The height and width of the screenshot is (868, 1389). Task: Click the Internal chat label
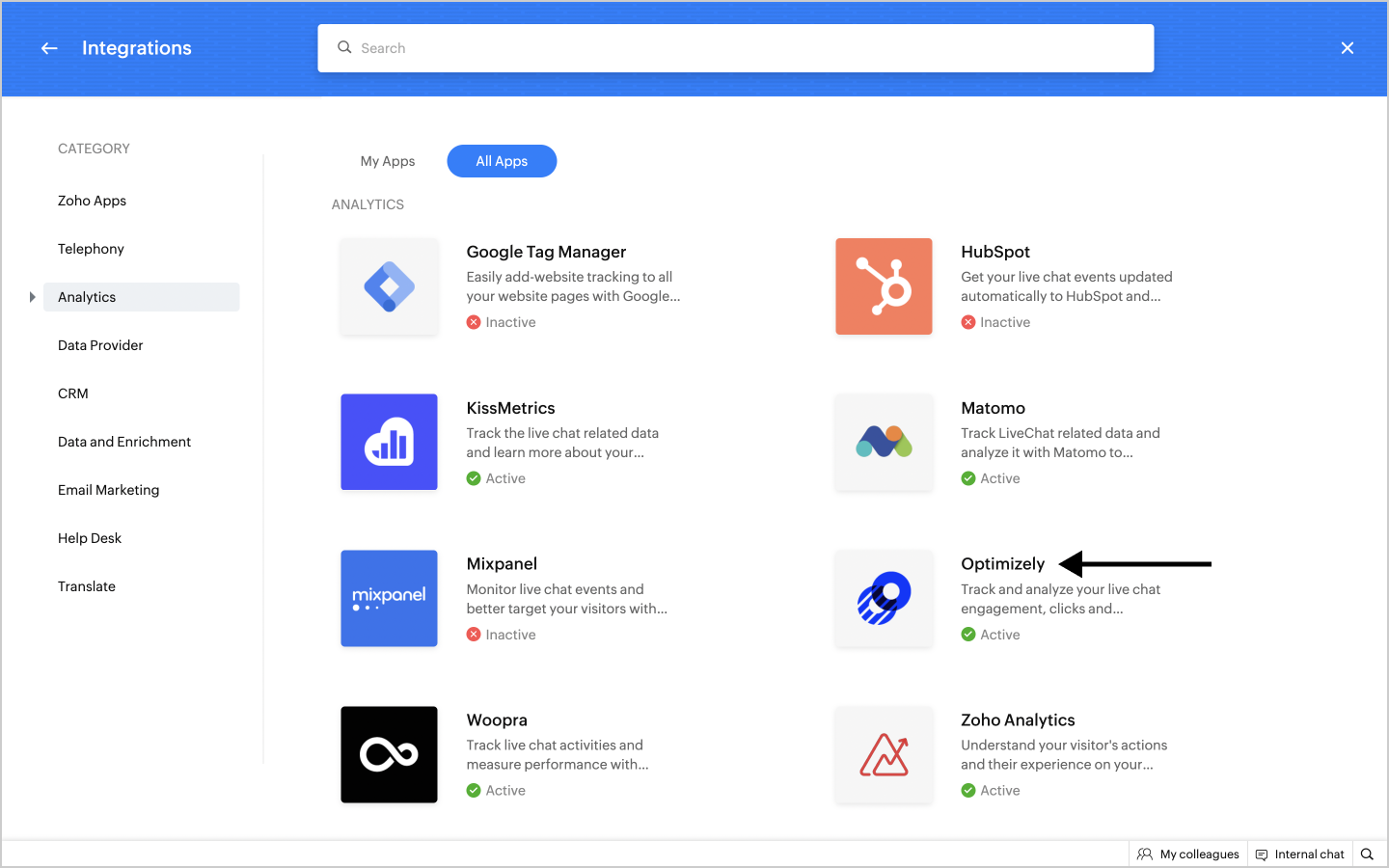pyautogui.click(x=1309, y=854)
